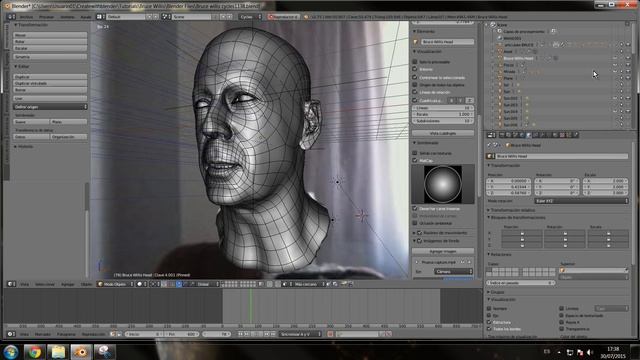Click the Info editor type icon

point(11,17)
